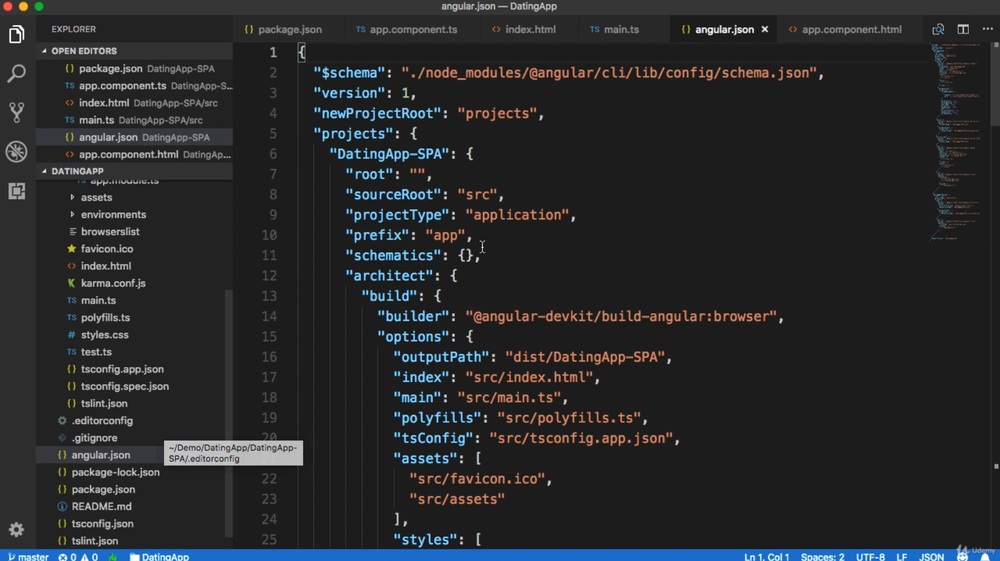Close the angular.json tab
Screen dimensions: 1000x561
coord(765,29)
